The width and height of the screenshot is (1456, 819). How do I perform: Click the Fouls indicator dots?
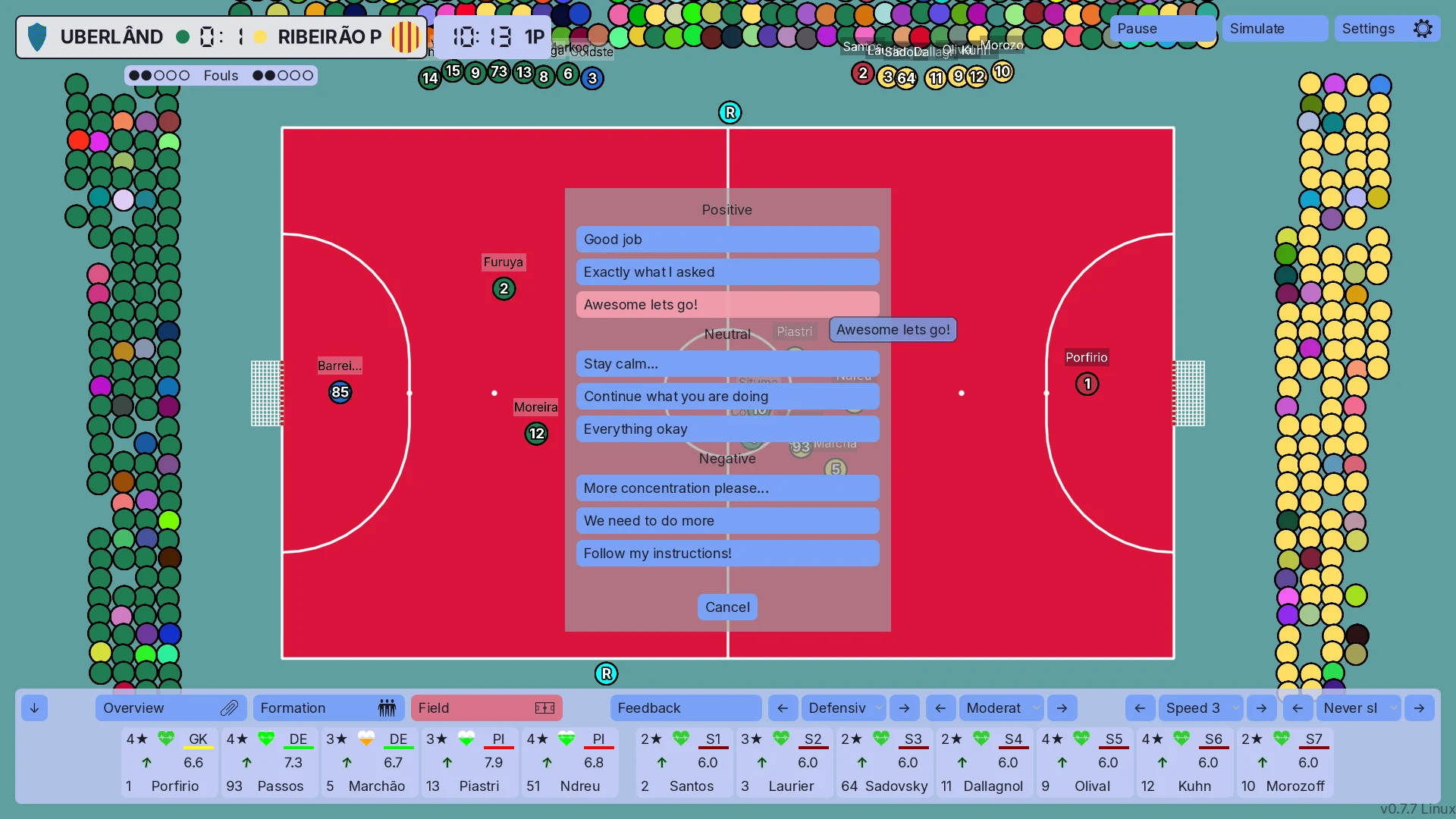221,76
